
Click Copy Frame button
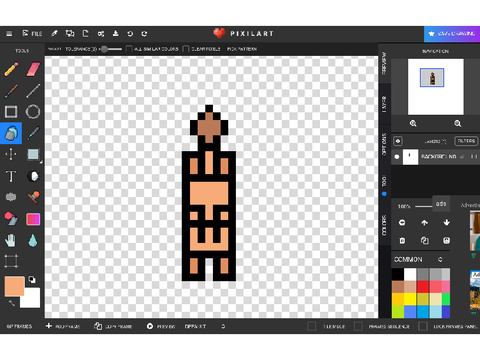tap(113, 326)
